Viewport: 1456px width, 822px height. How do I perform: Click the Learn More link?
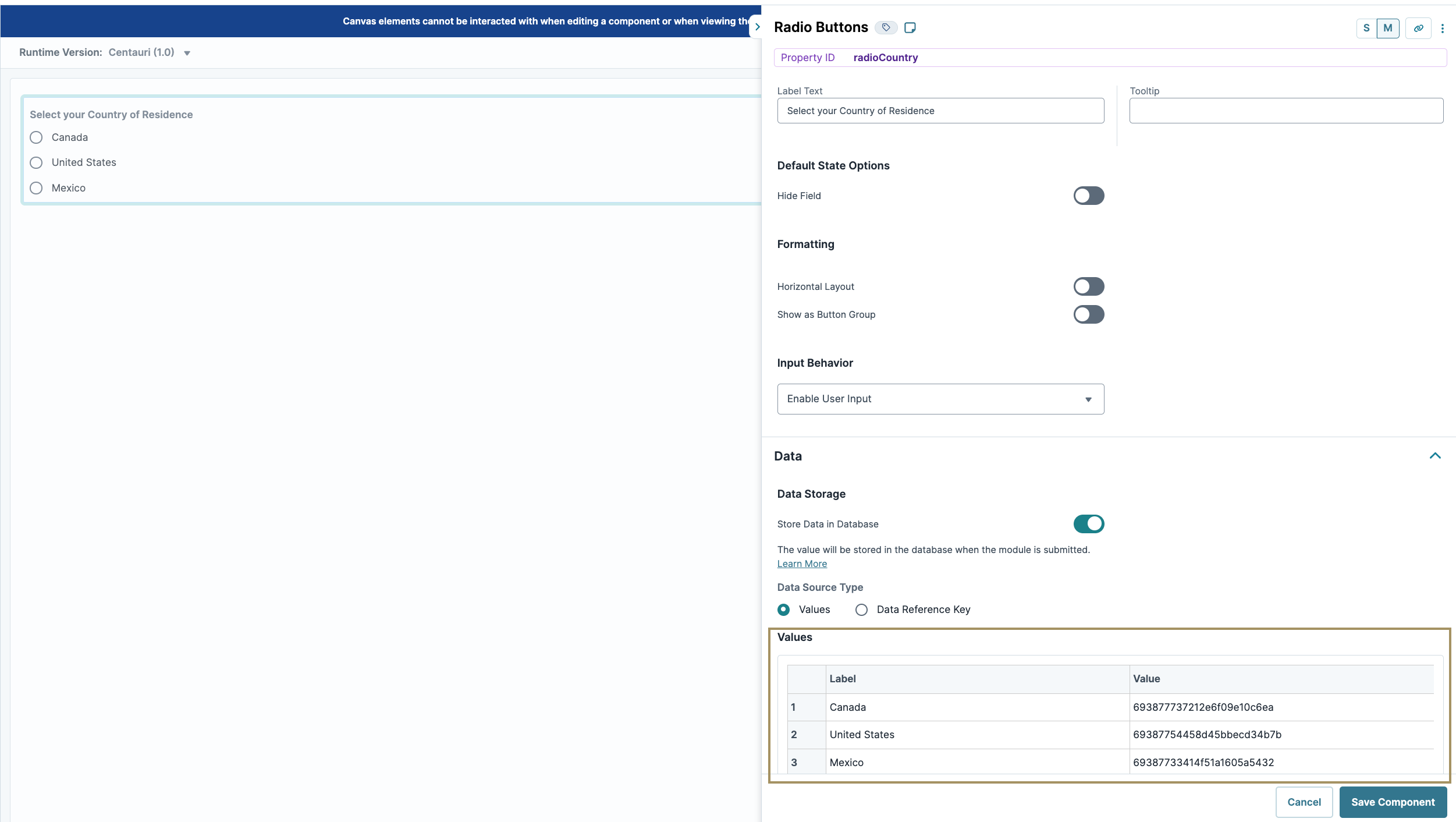(801, 564)
